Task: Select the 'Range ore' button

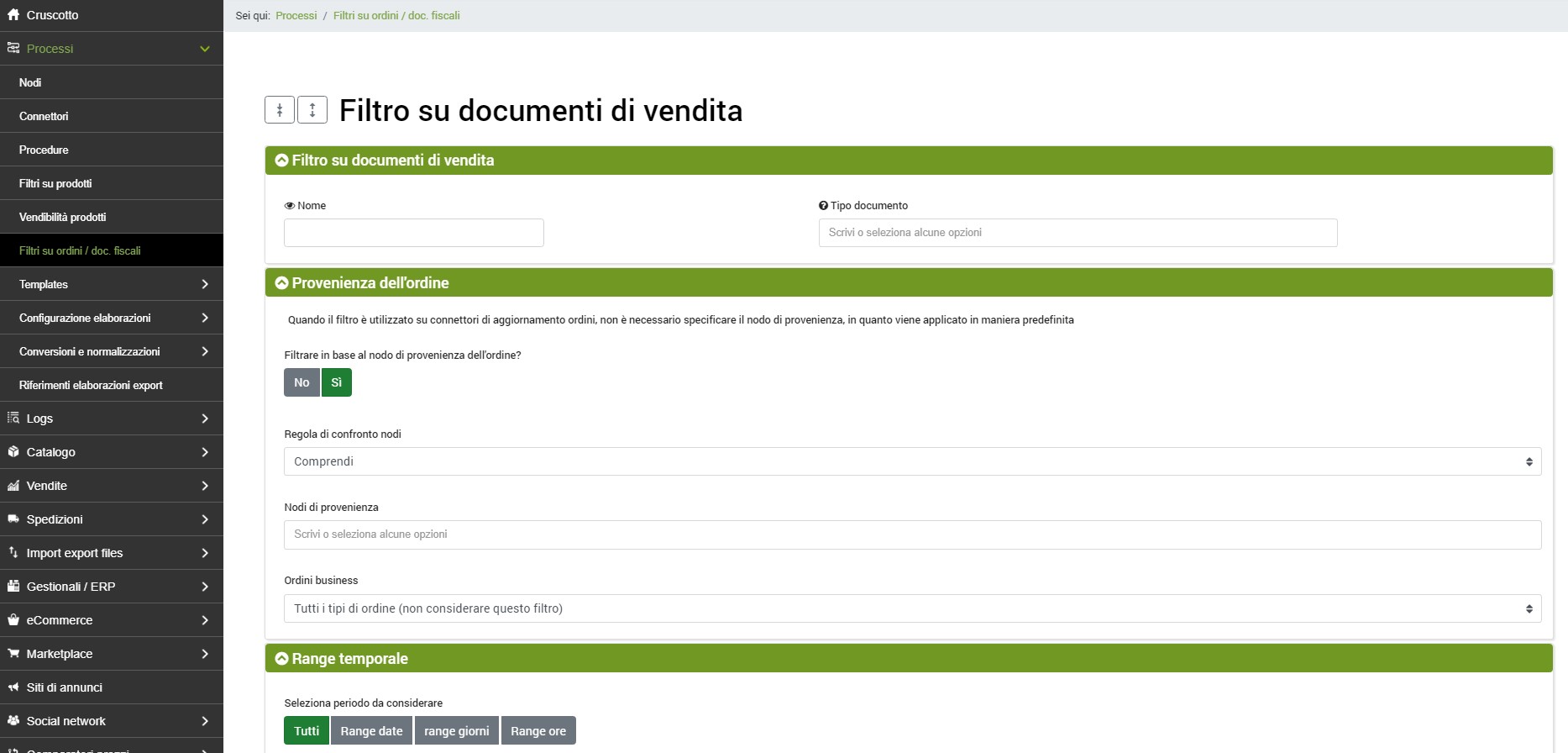Action: (x=538, y=731)
